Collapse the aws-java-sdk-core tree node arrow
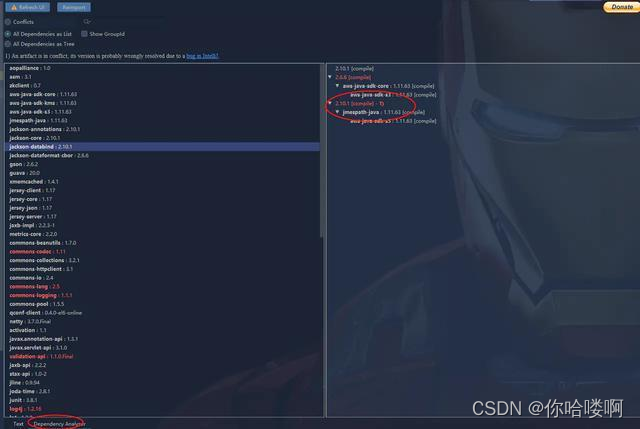The height and width of the screenshot is (429, 640). [337, 86]
